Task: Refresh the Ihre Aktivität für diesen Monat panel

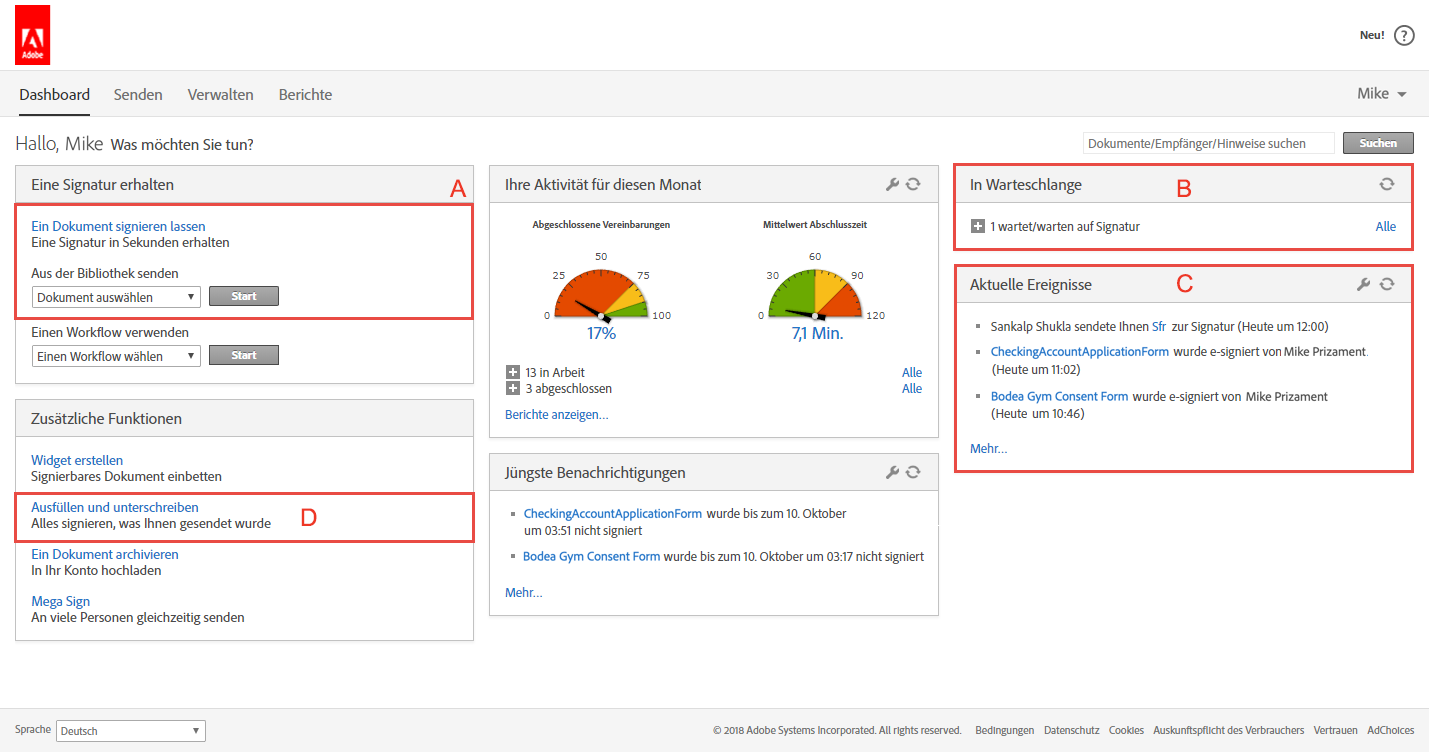Action: (x=913, y=184)
